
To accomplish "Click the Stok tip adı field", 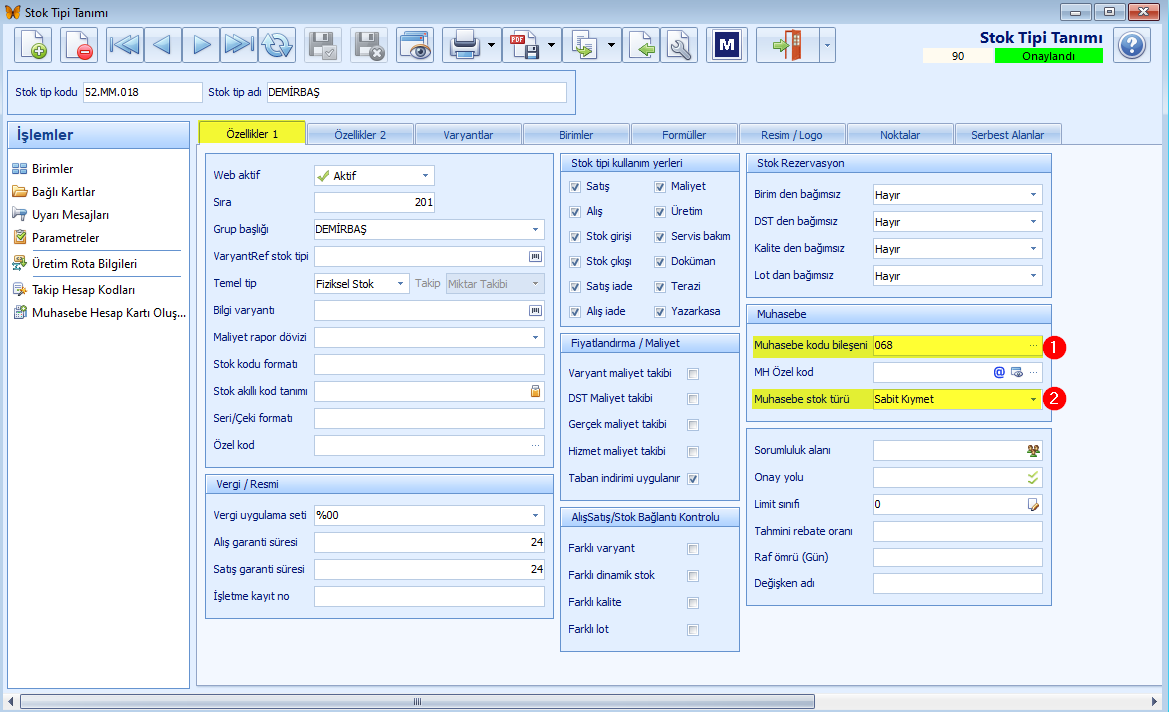I will [417, 92].
